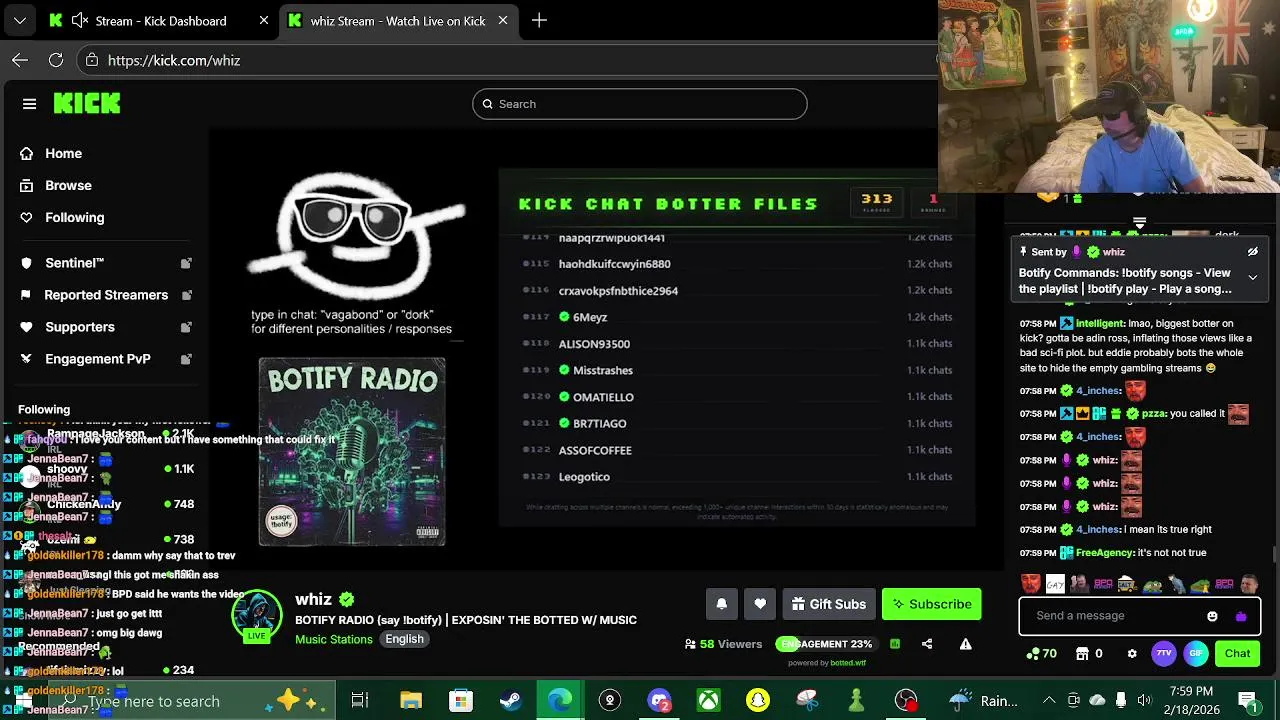1280x720 pixels.
Task: Mute the Kick Dashboard browser tab
Action: tap(79, 20)
